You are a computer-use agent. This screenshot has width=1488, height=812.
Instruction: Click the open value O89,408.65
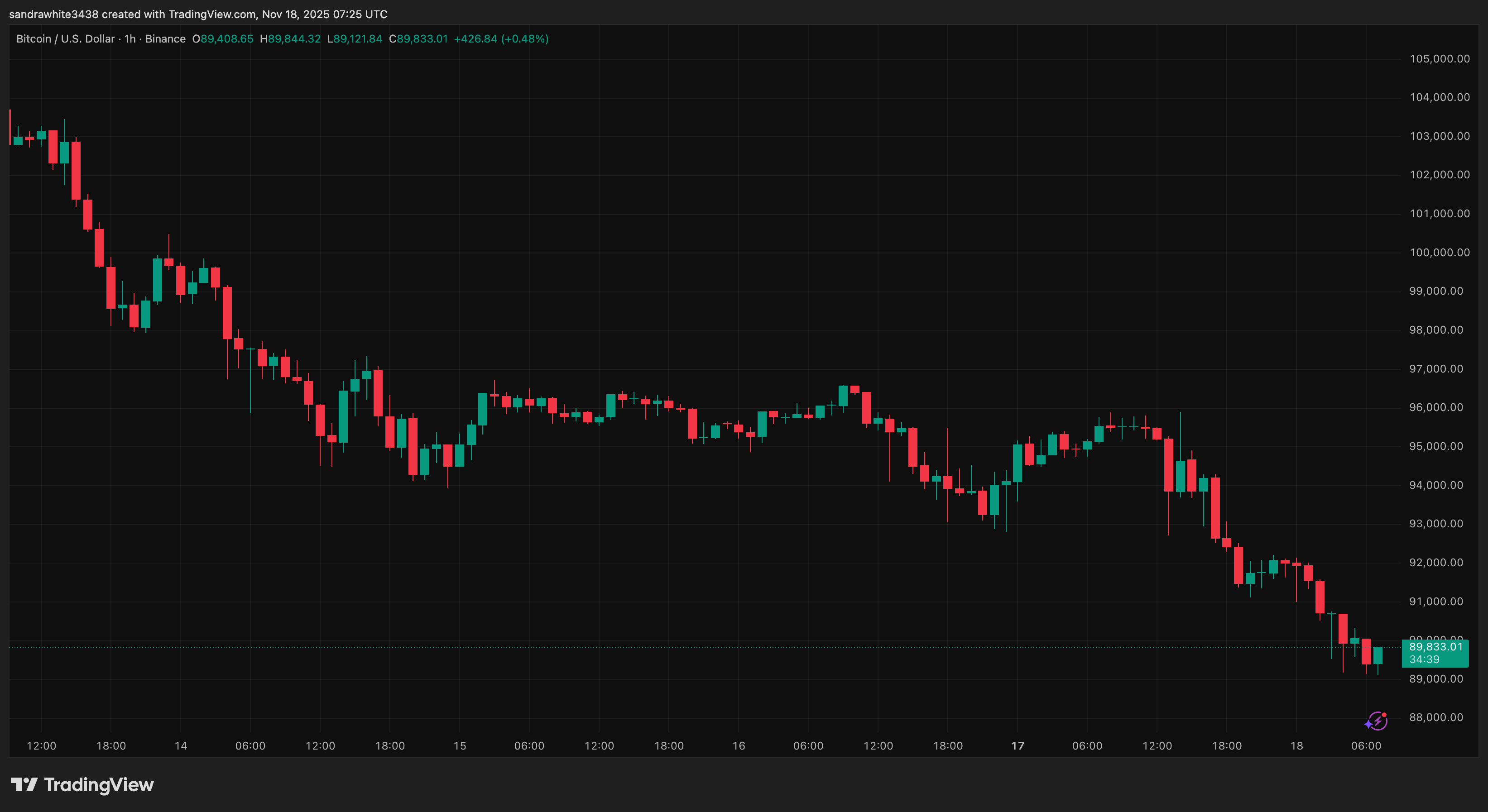pyautogui.click(x=222, y=38)
